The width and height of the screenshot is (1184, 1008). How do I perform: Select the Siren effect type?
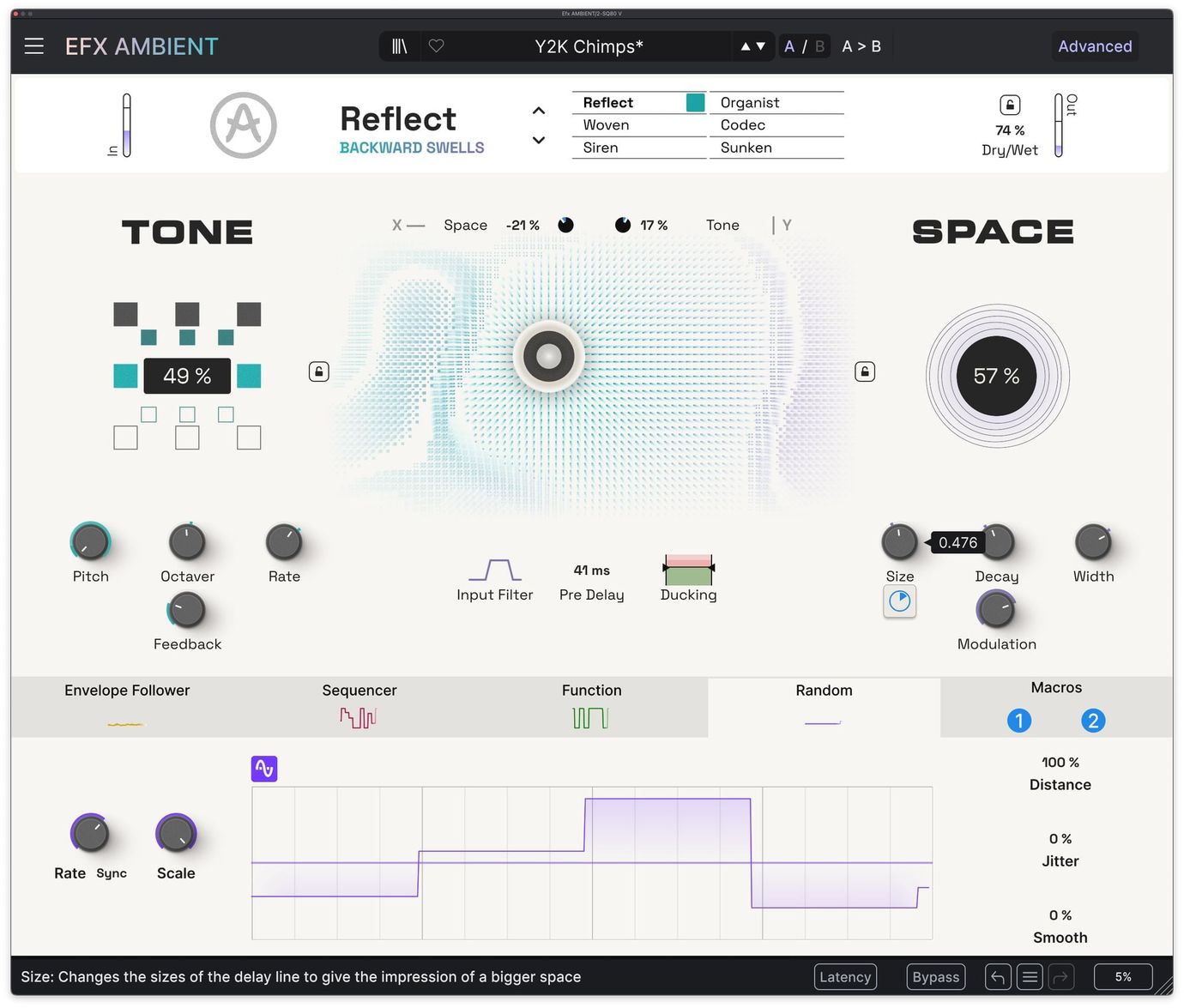click(x=639, y=148)
